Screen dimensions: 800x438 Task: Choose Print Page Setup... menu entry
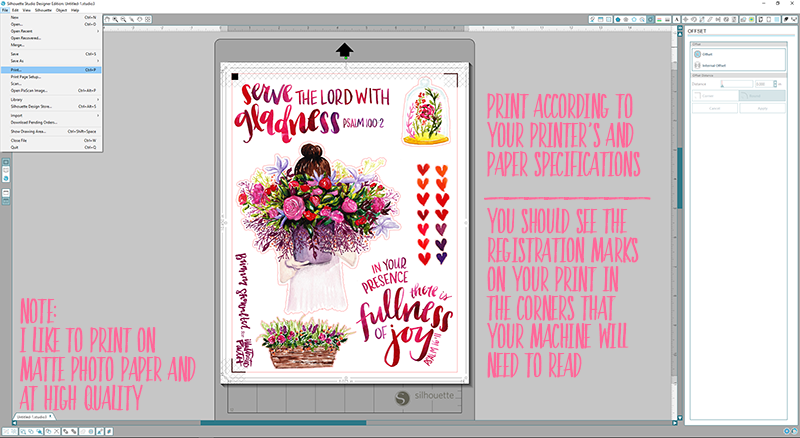[51, 77]
